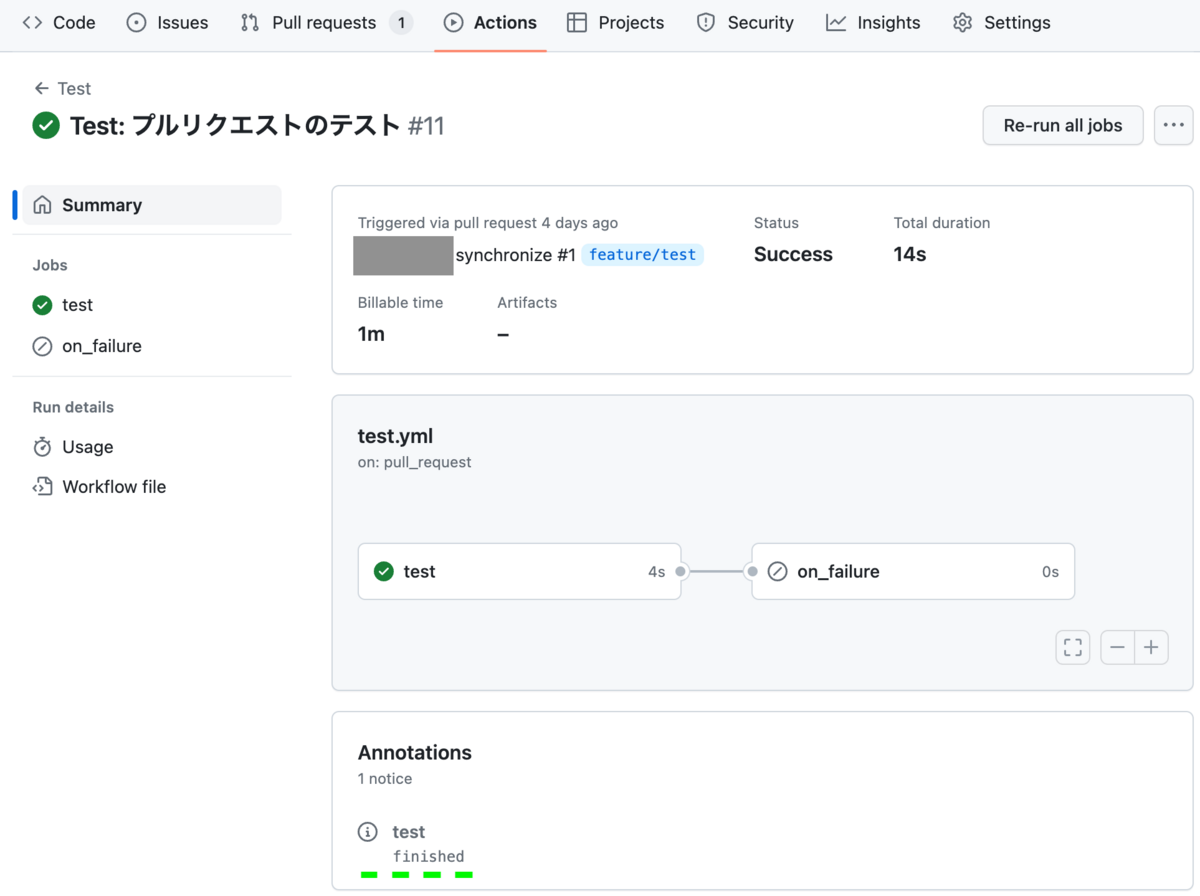This screenshot has height=896, width=1200.
Task: Open the Issues icon tab
Action: click(134, 22)
